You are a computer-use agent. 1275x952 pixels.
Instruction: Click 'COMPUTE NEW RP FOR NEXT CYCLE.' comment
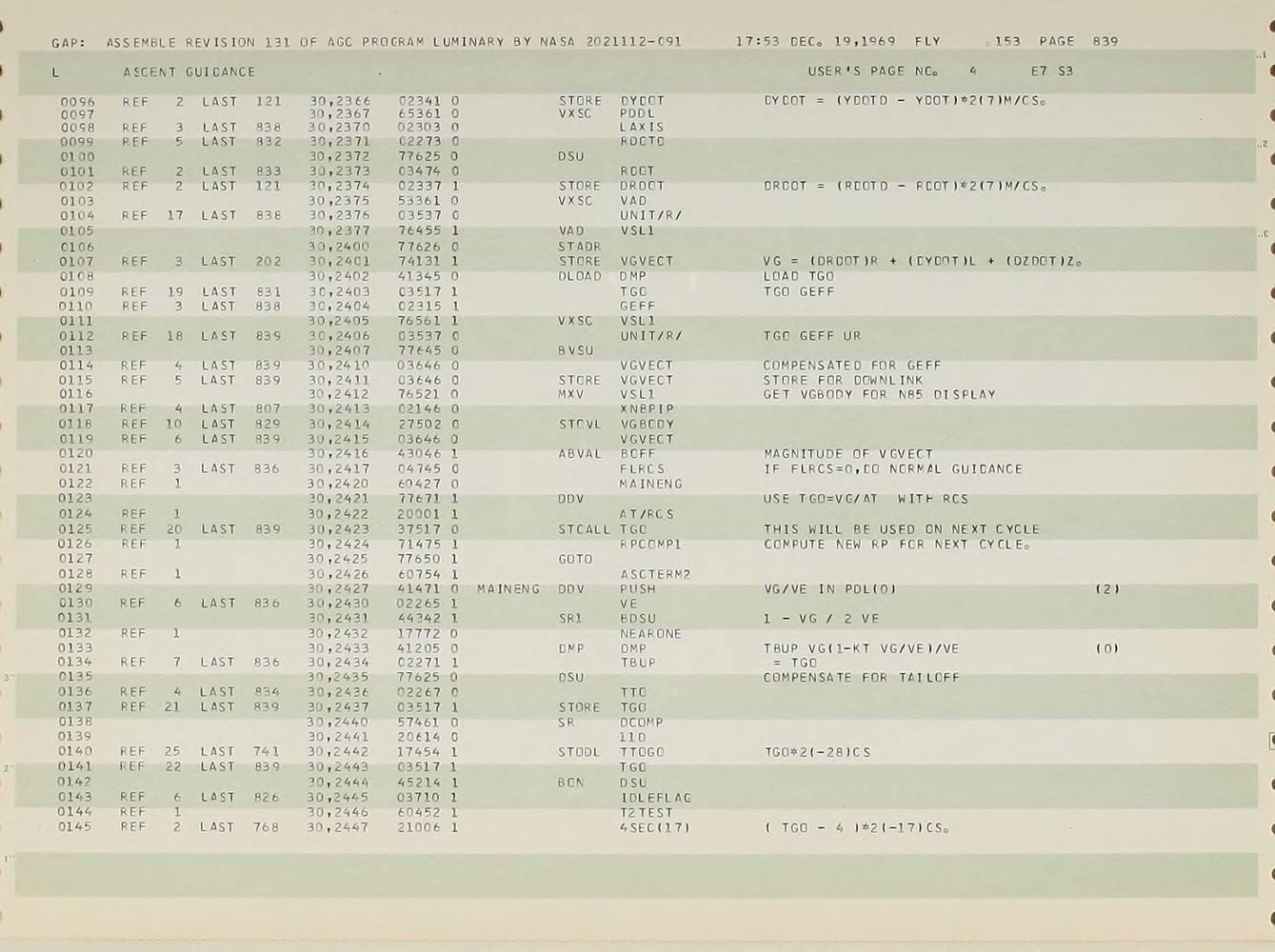click(896, 544)
